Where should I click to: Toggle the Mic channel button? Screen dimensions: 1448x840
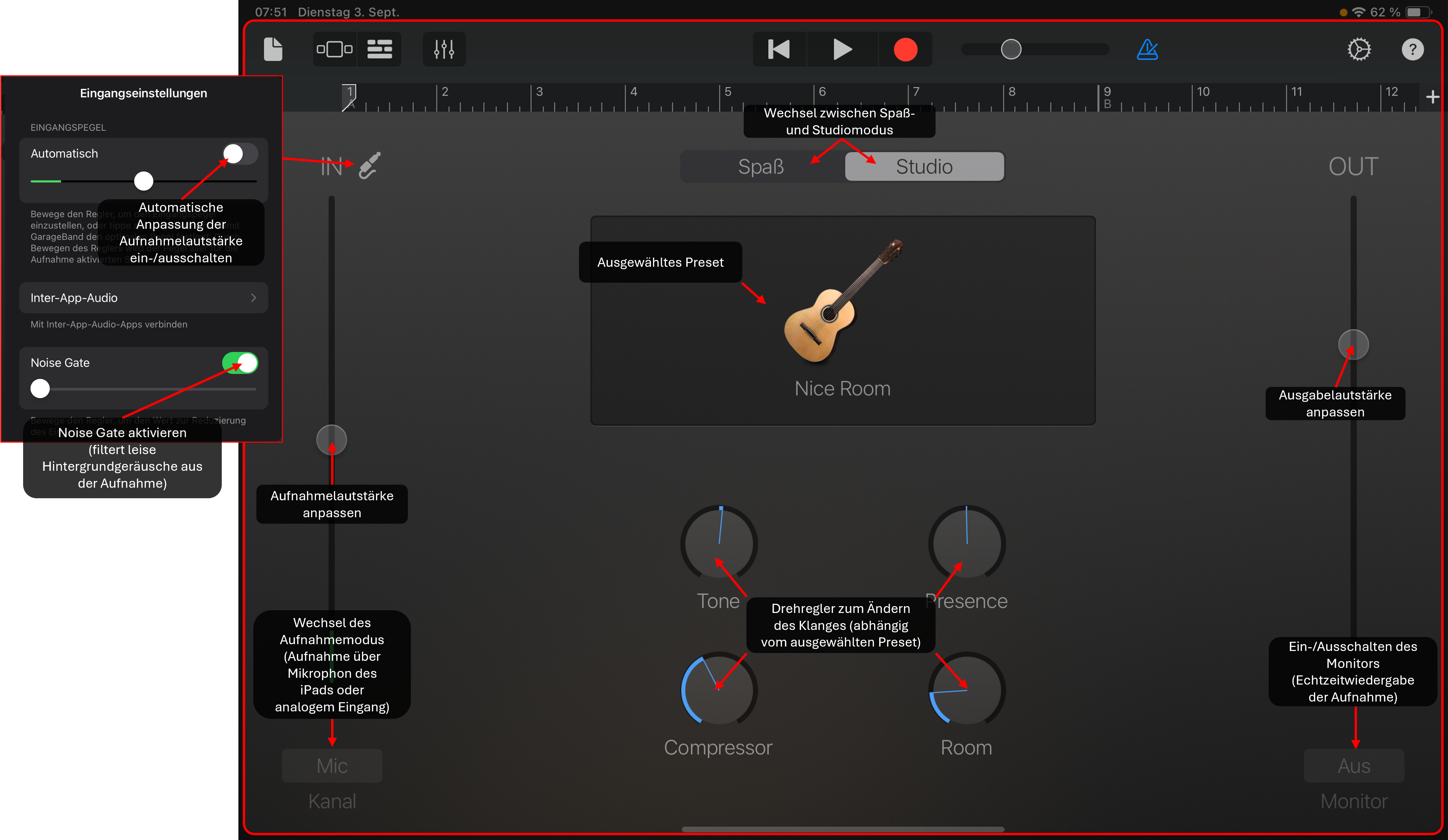332,765
